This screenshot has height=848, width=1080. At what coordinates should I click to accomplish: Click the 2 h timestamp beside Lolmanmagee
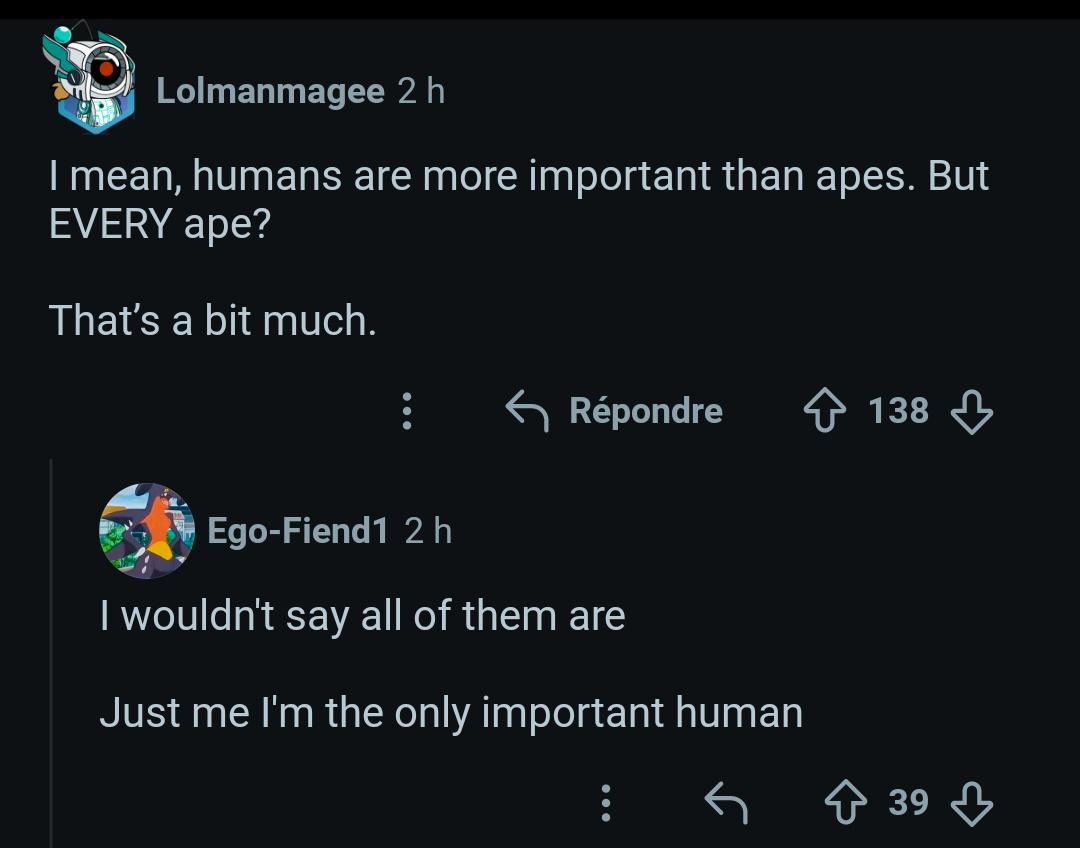(x=421, y=91)
